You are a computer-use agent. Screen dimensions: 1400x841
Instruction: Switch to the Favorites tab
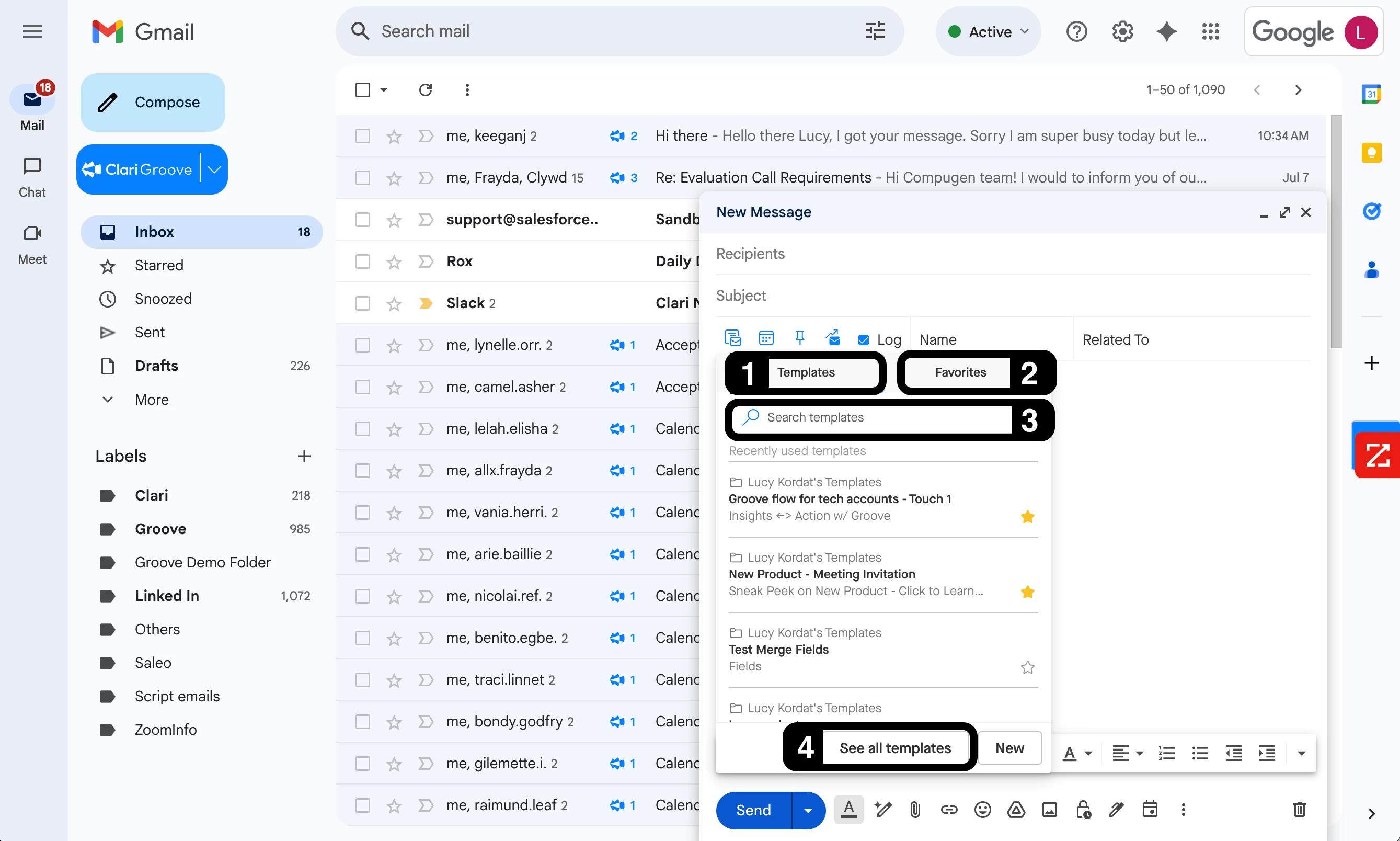click(x=960, y=372)
